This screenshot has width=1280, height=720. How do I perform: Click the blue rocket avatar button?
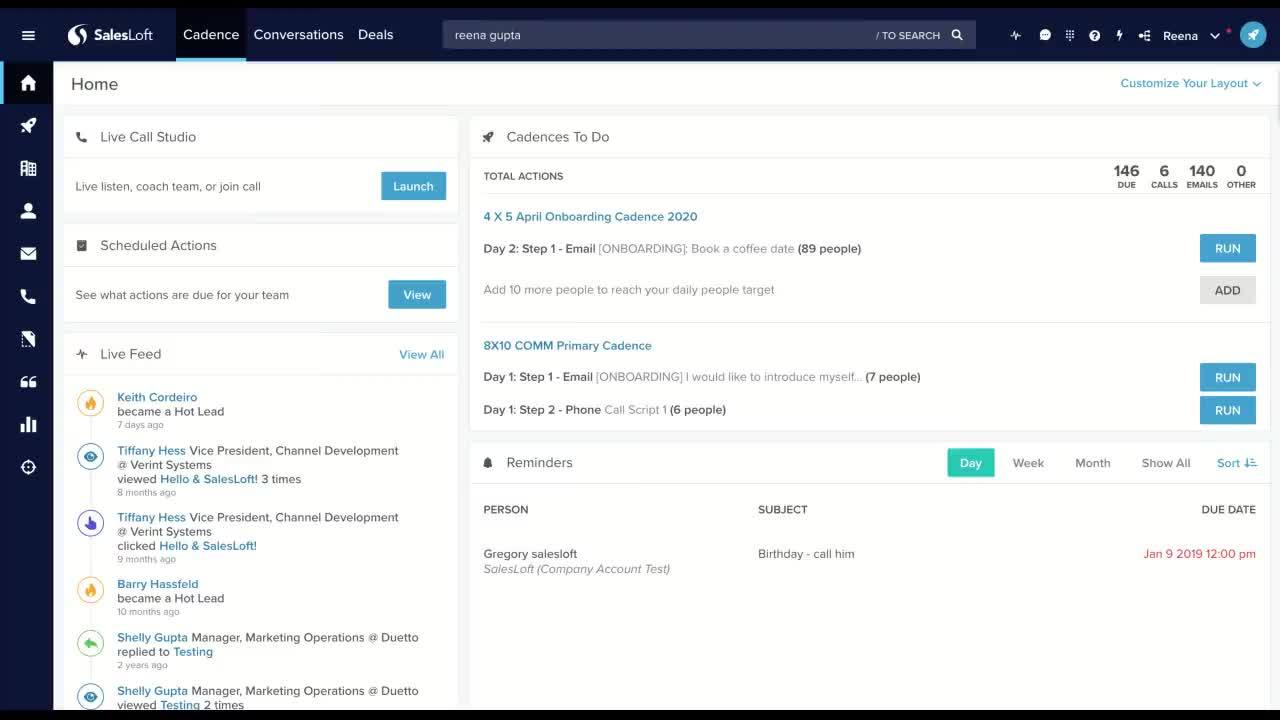(x=1253, y=35)
